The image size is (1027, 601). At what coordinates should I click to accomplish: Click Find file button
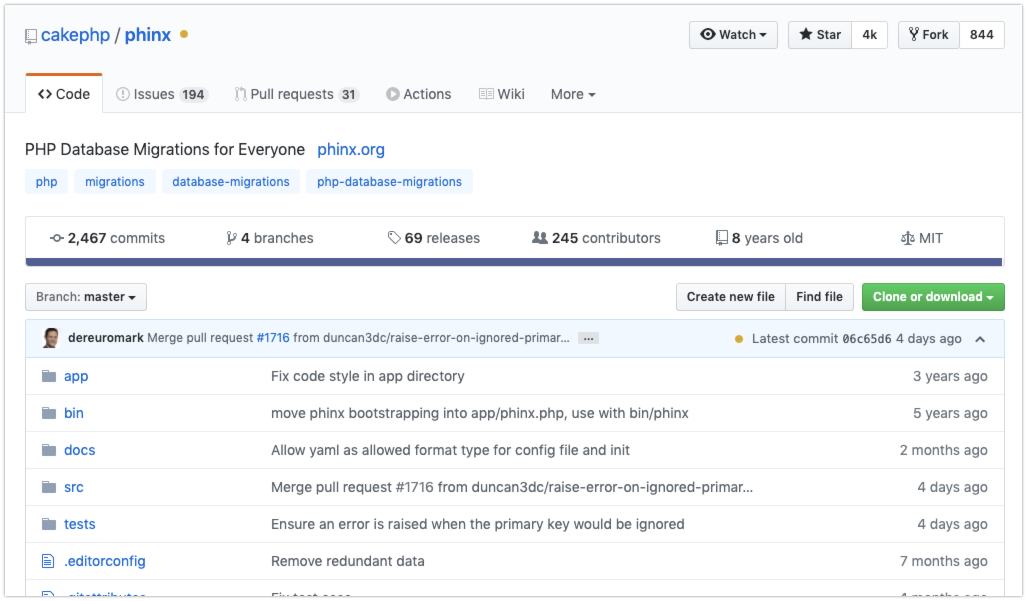point(819,297)
